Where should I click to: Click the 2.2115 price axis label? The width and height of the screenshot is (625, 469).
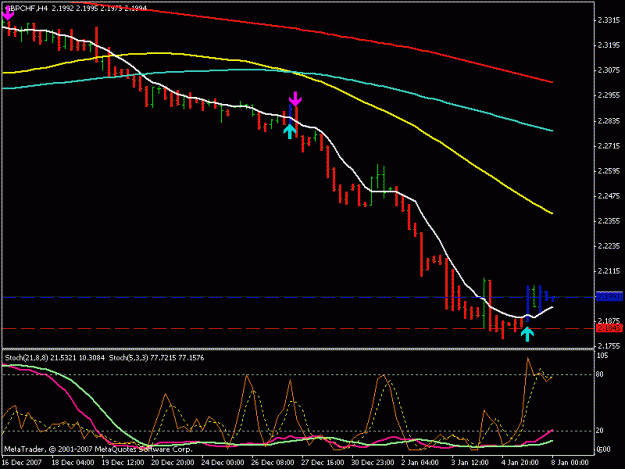point(609,271)
